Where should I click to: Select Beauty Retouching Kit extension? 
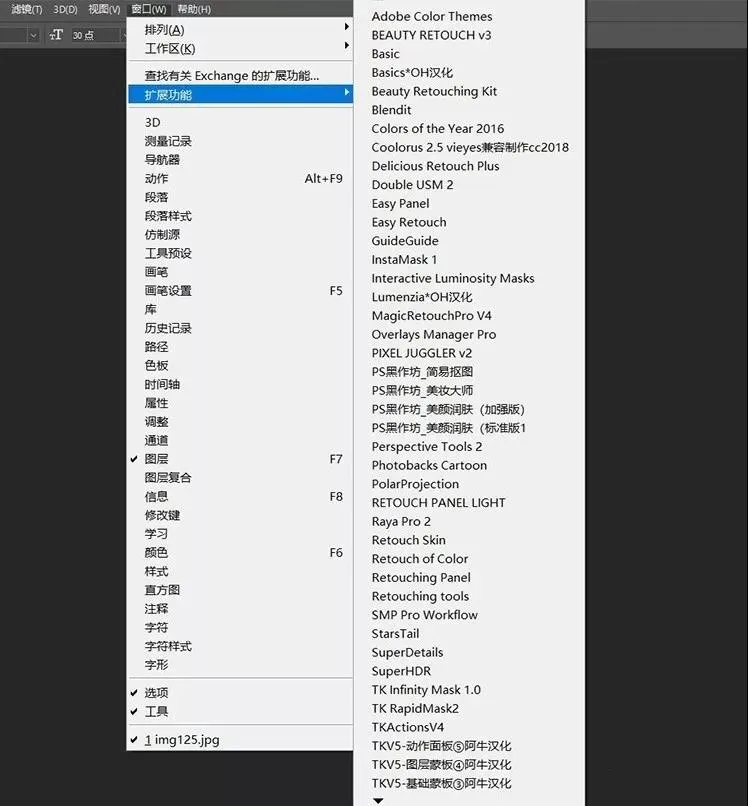click(469, 91)
